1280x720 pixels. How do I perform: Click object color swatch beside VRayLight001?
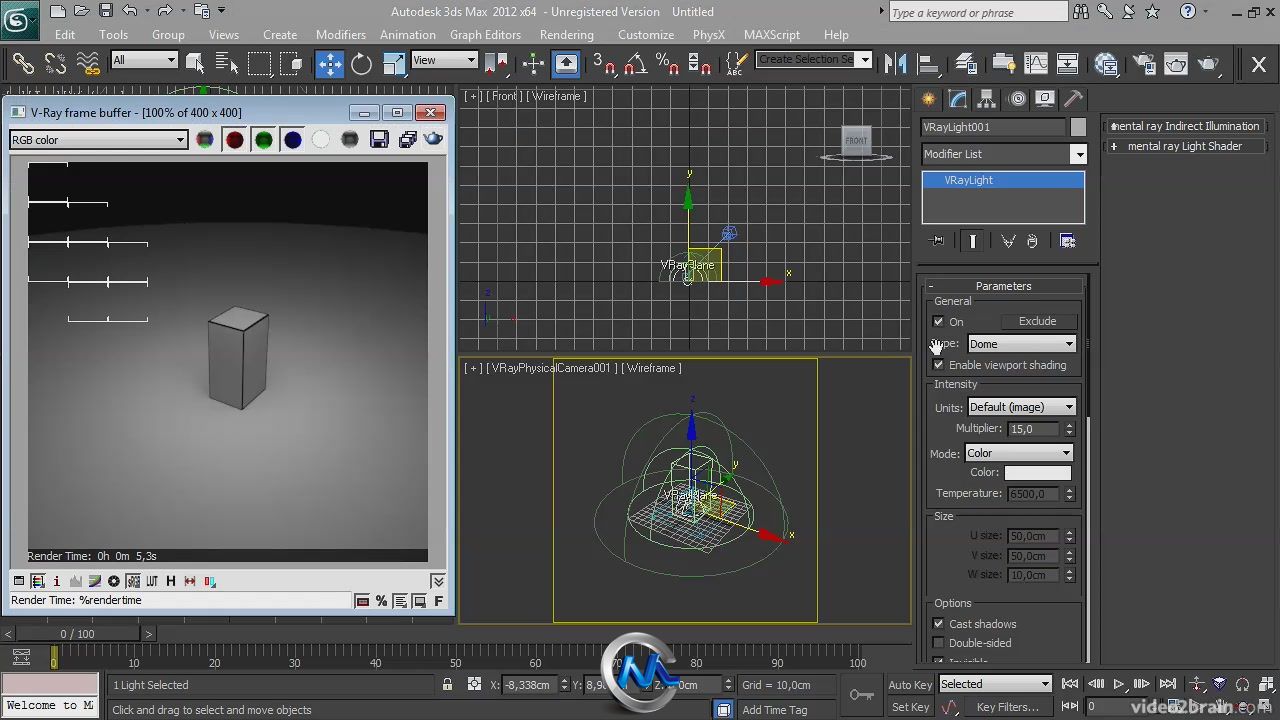[1078, 127]
